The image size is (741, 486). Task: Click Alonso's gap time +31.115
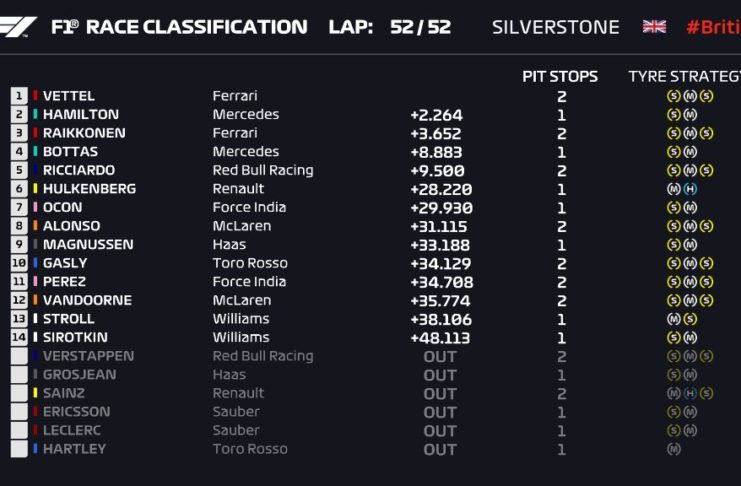tap(436, 226)
